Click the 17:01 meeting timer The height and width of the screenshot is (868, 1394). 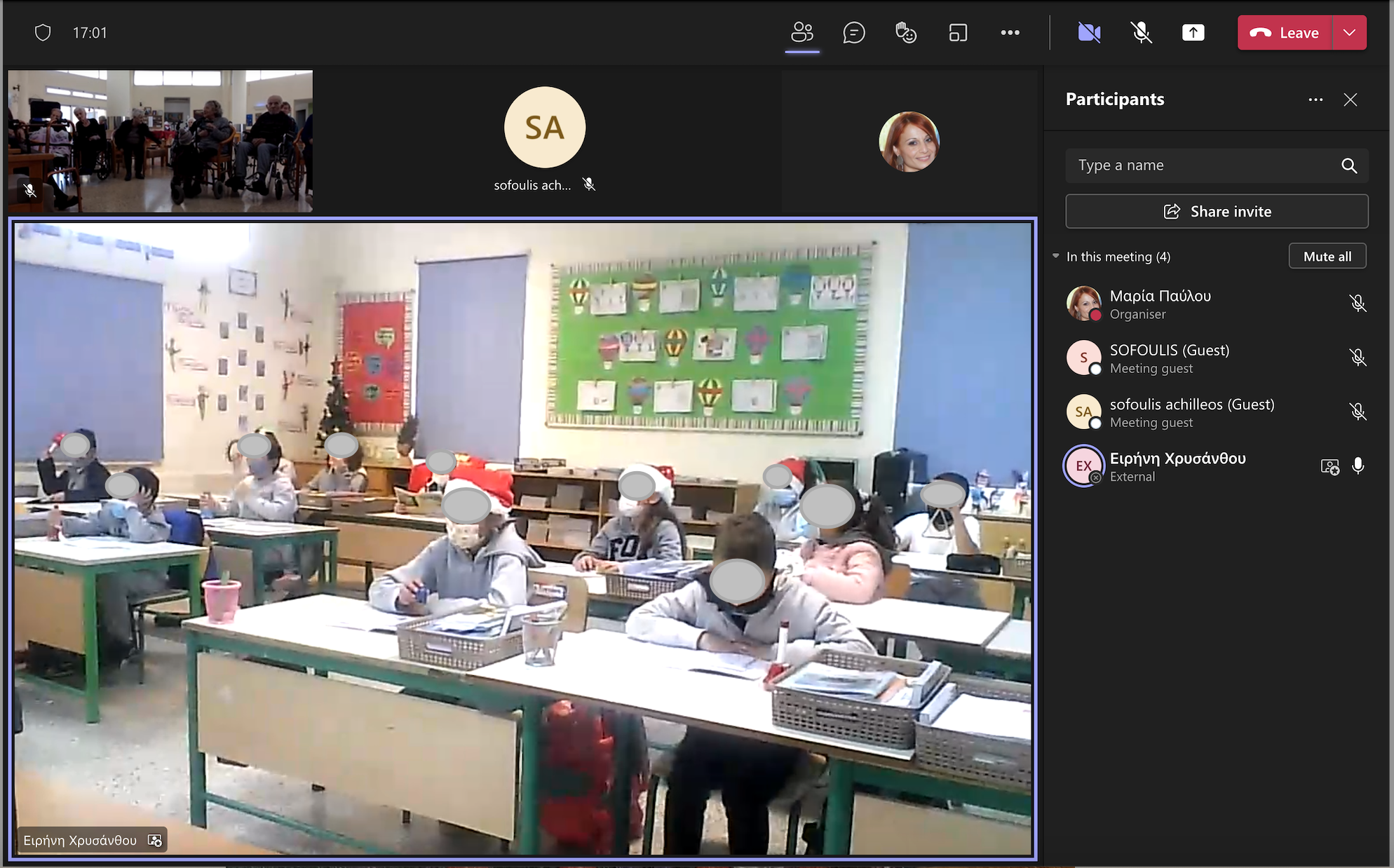[x=90, y=33]
